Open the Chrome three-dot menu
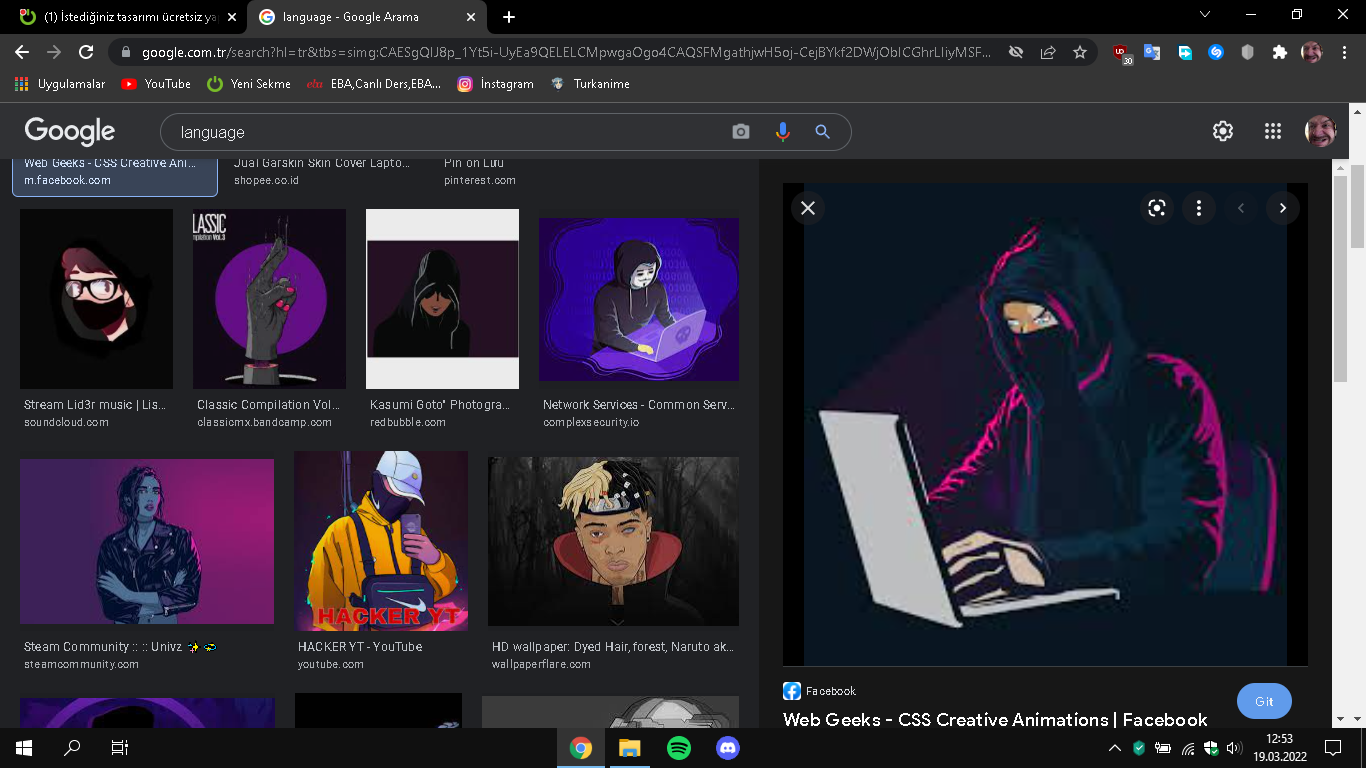The width and height of the screenshot is (1366, 768). tap(1344, 52)
